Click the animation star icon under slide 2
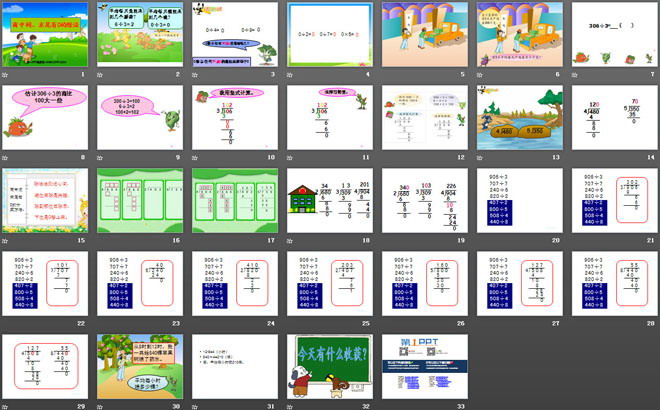Viewport: 660px width, 410px height. tap(103, 75)
